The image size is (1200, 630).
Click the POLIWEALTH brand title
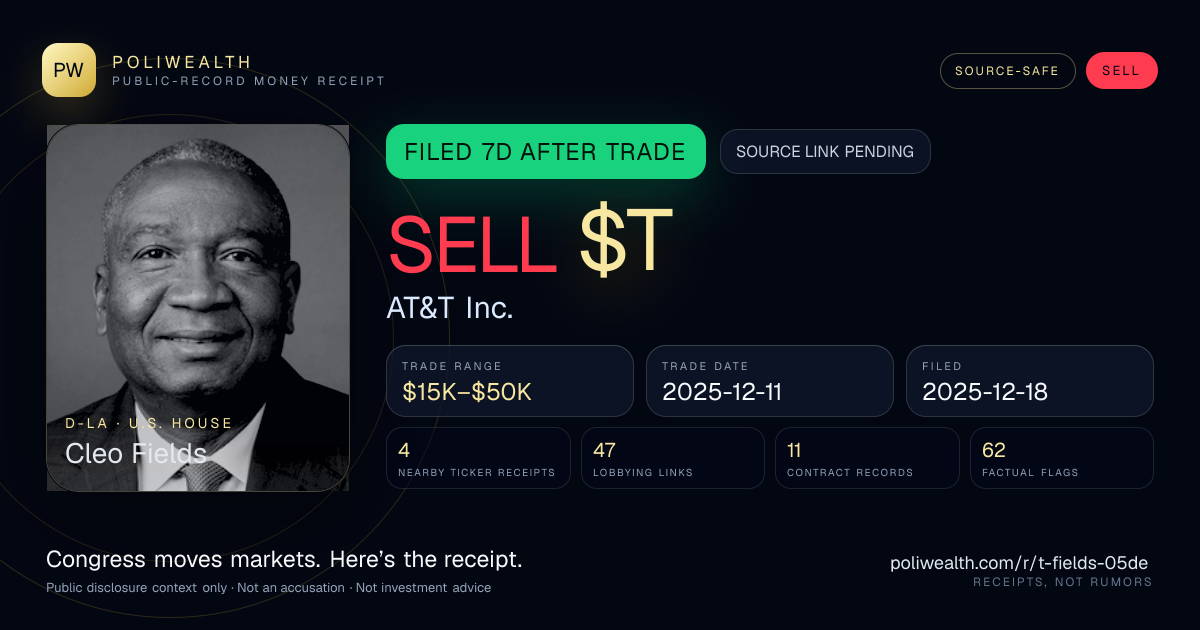click(x=182, y=62)
